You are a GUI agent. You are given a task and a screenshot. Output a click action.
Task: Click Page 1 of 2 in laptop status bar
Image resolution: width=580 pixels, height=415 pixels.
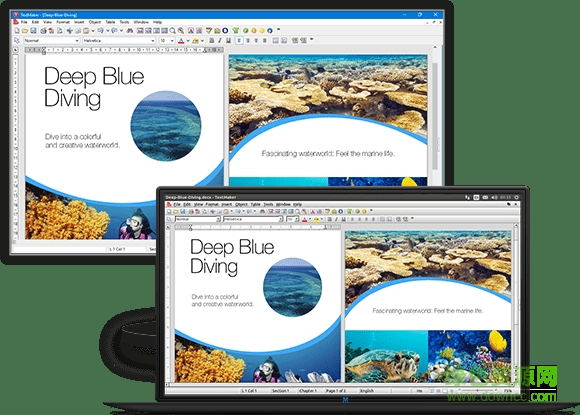[x=335, y=391]
